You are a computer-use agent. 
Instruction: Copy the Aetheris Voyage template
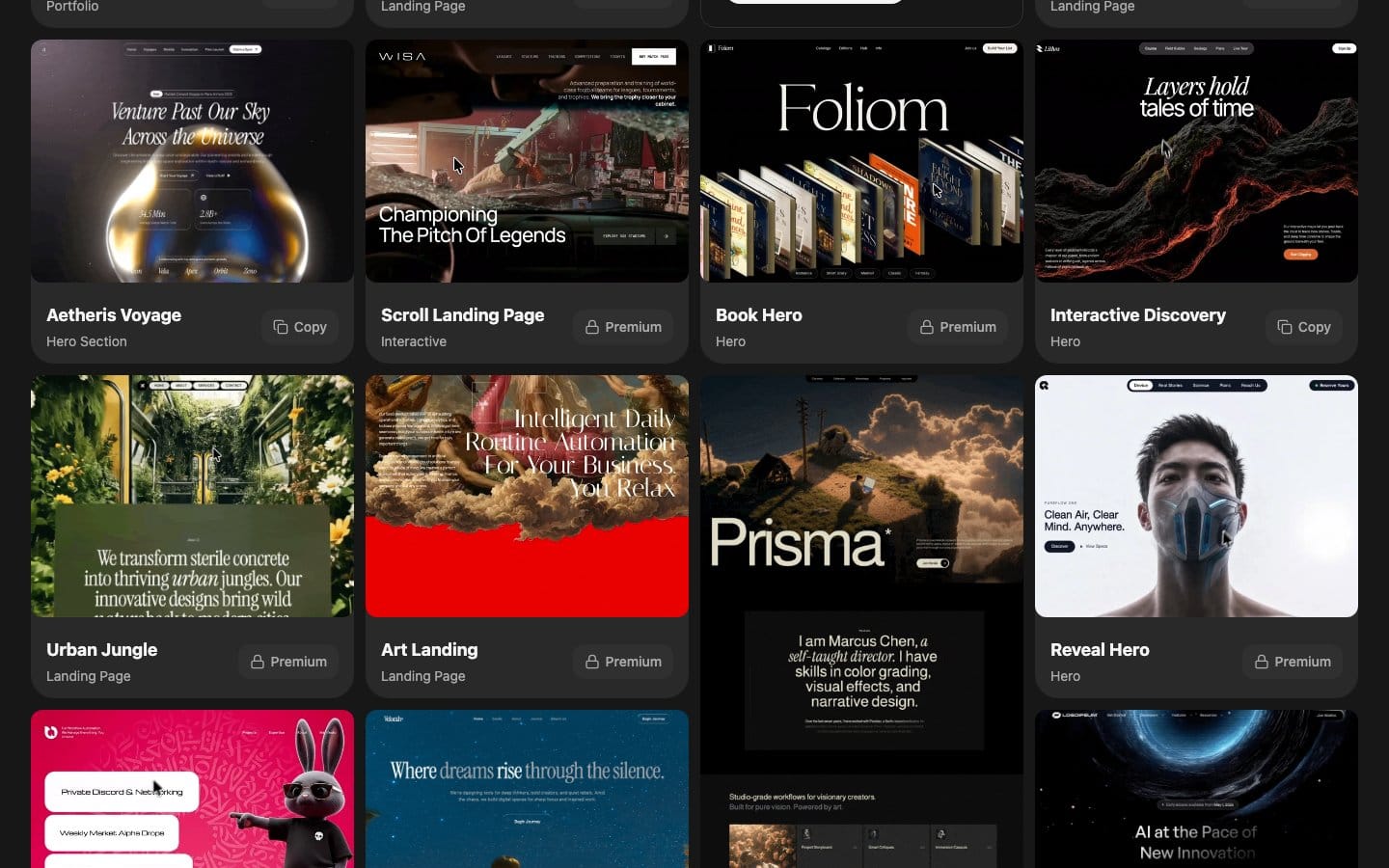[300, 327]
